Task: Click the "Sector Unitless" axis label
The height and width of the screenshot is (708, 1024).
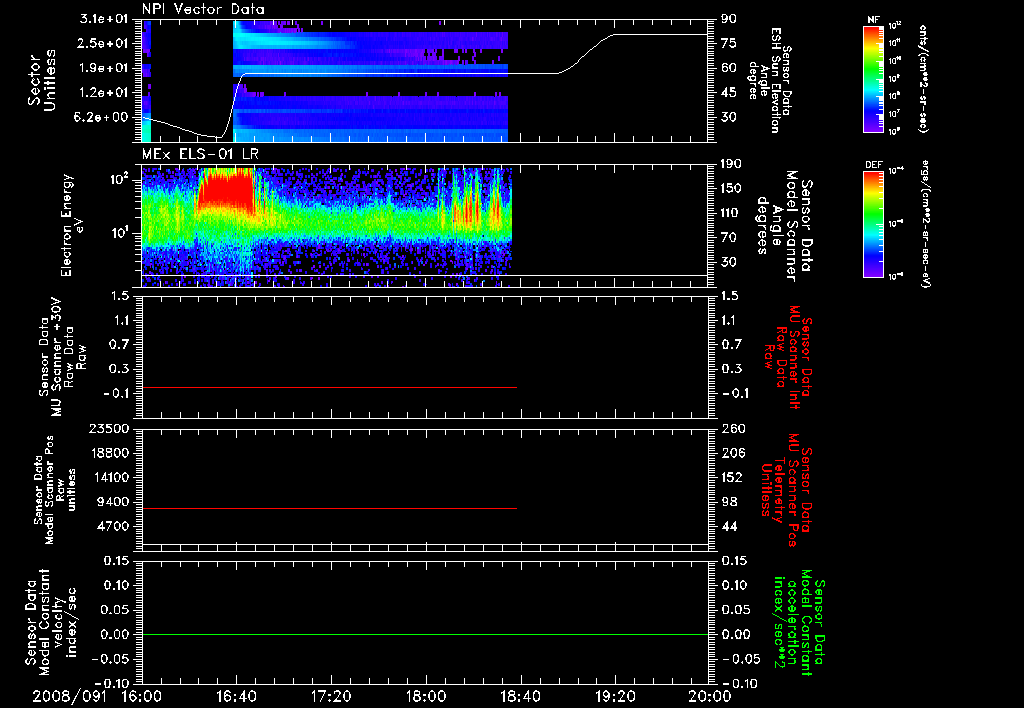Action: coord(42,80)
